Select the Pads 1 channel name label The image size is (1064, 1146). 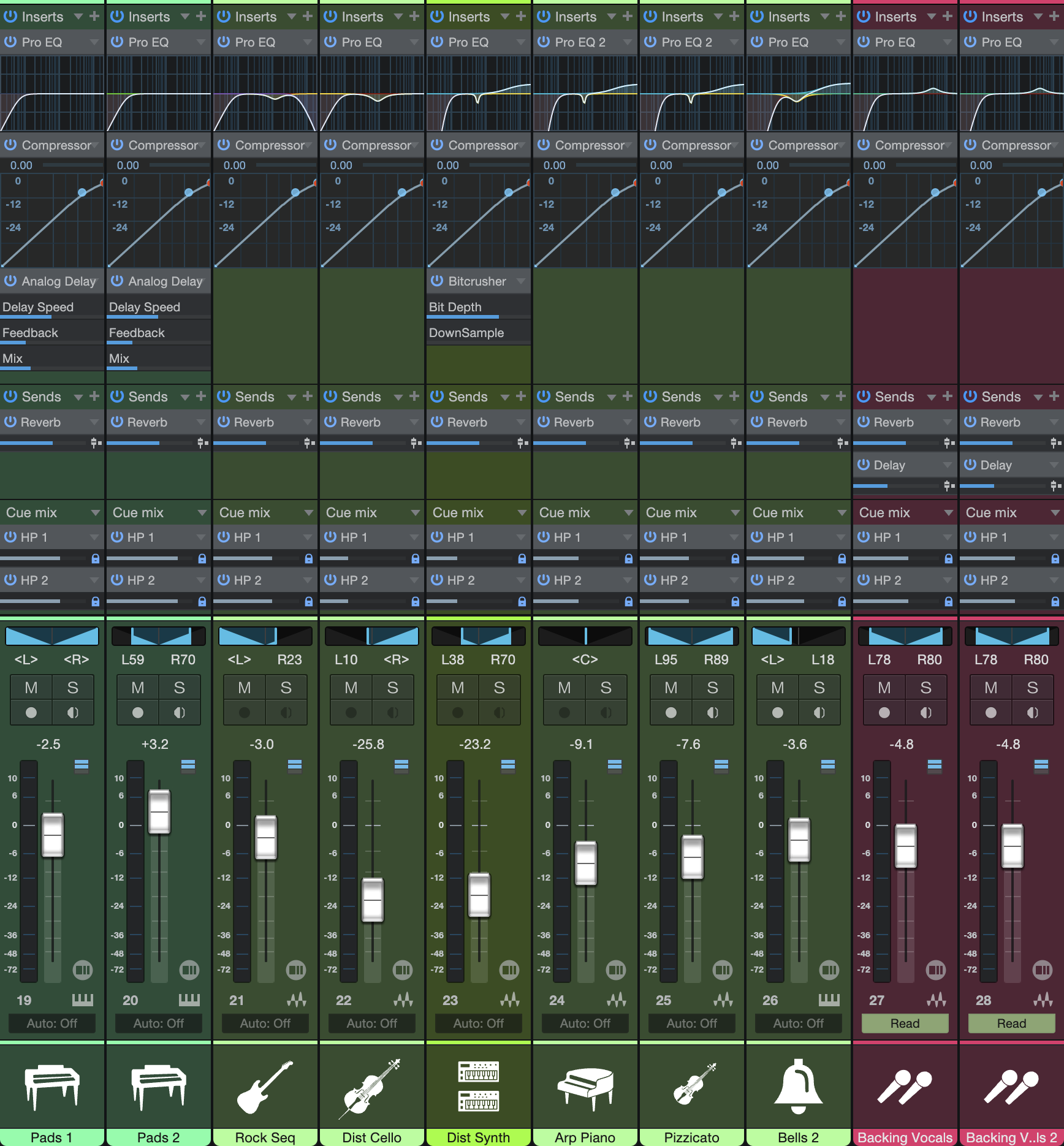pyautogui.click(x=51, y=1137)
